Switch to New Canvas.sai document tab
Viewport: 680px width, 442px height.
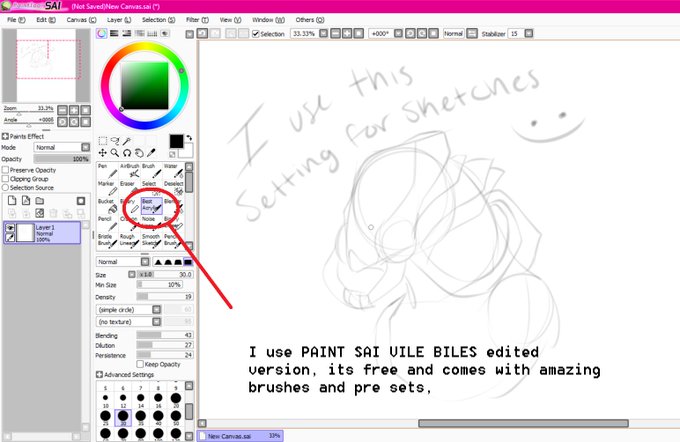pyautogui.click(x=241, y=436)
